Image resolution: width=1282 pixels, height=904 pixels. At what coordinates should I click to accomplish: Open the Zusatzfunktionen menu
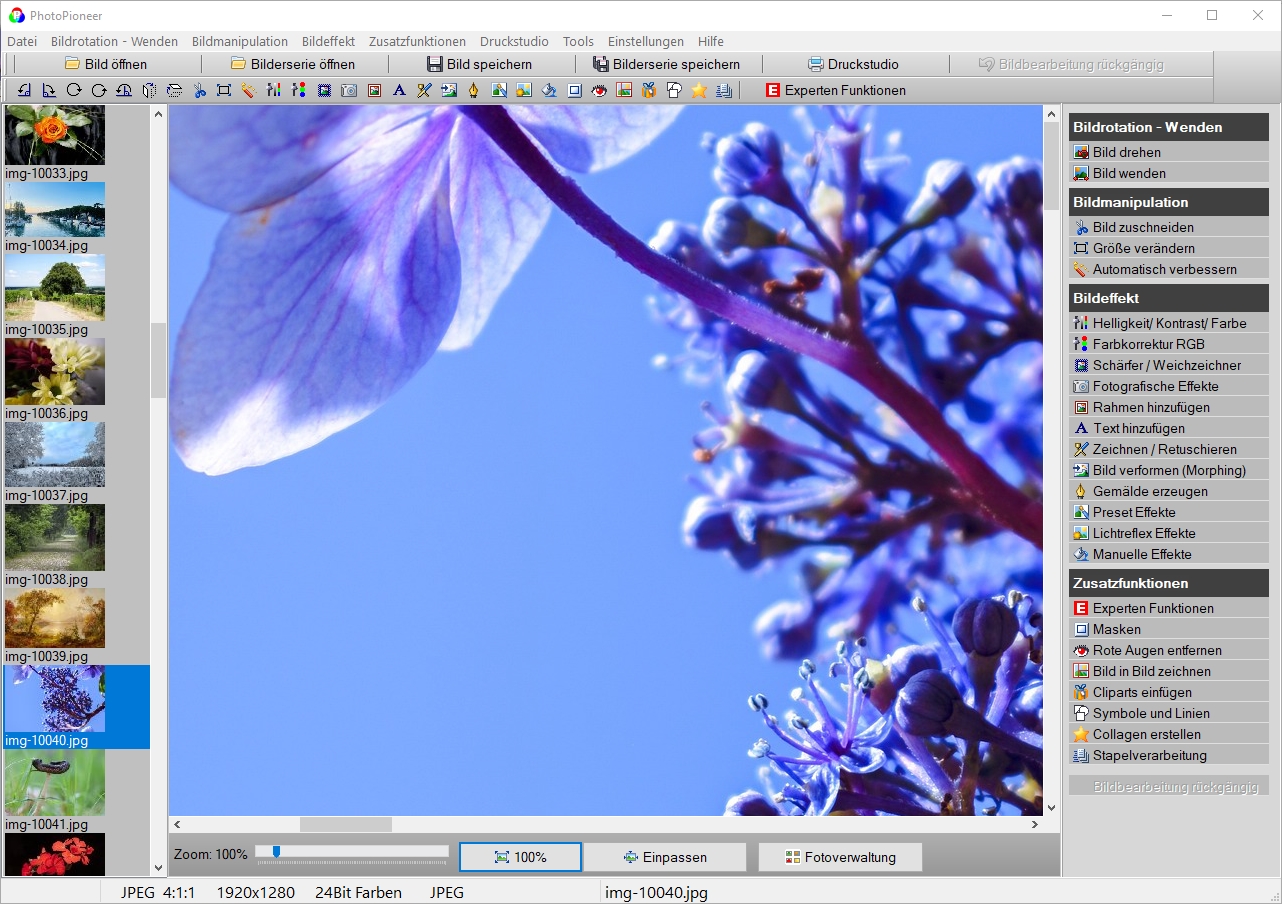tap(417, 41)
